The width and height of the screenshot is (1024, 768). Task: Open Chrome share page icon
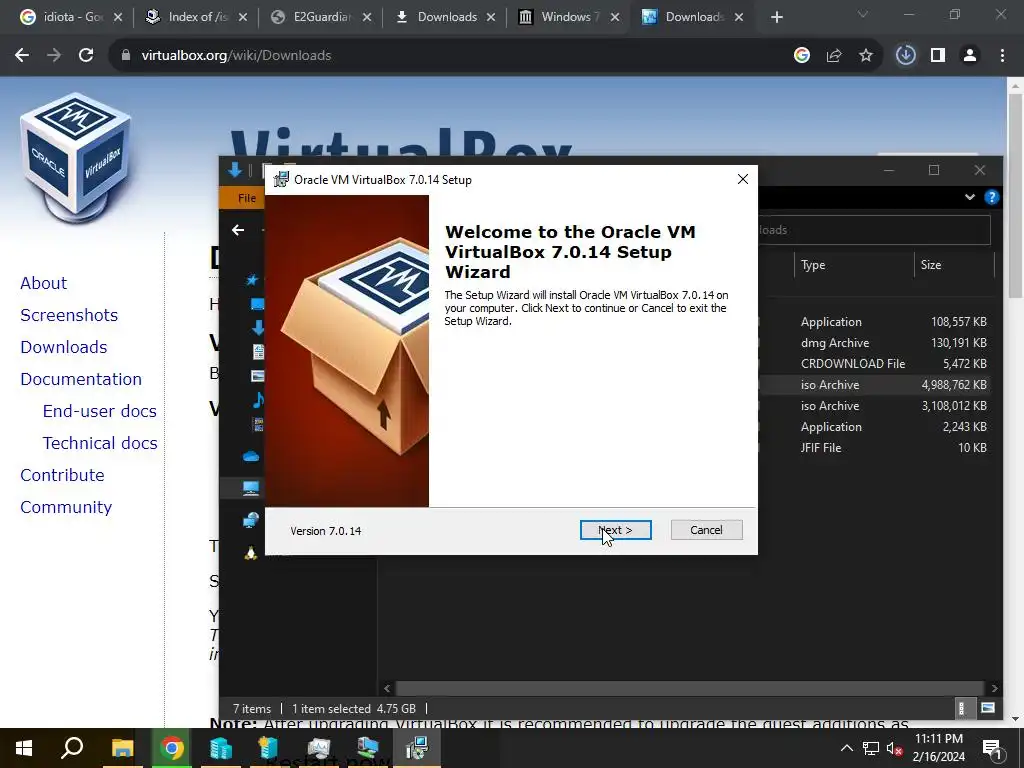pos(834,56)
